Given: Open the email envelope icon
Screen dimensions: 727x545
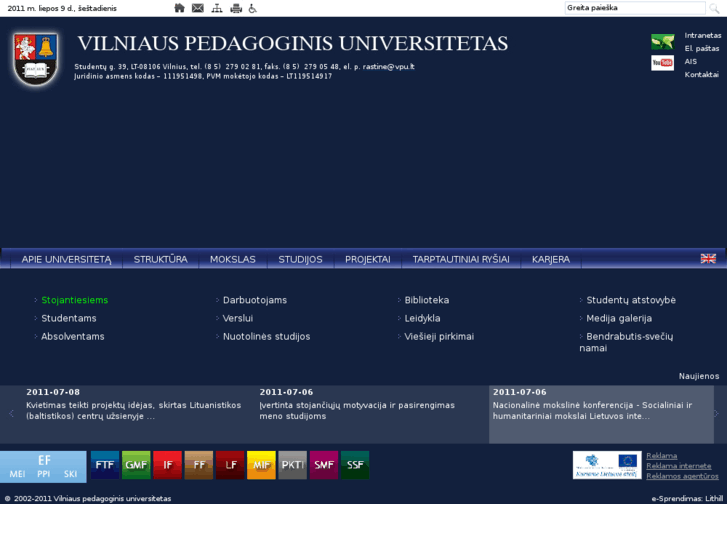Looking at the screenshot, I should (x=198, y=8).
